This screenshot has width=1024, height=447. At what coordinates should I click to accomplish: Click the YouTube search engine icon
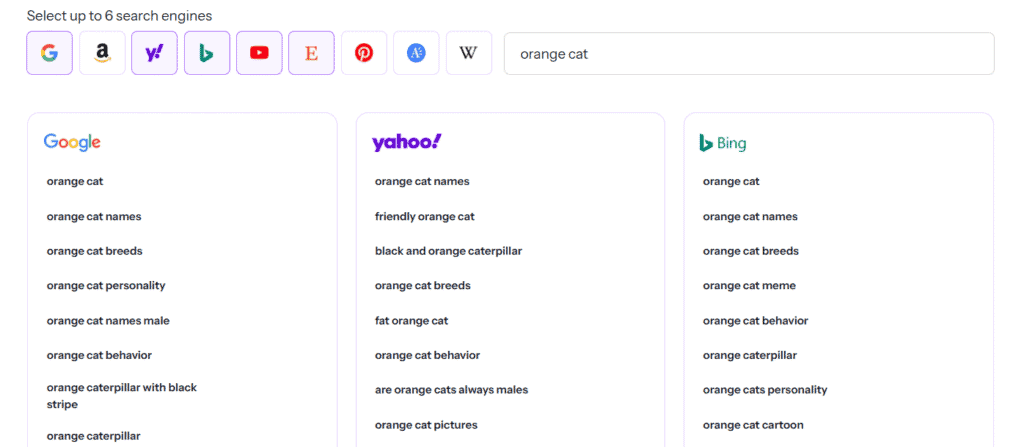[259, 53]
